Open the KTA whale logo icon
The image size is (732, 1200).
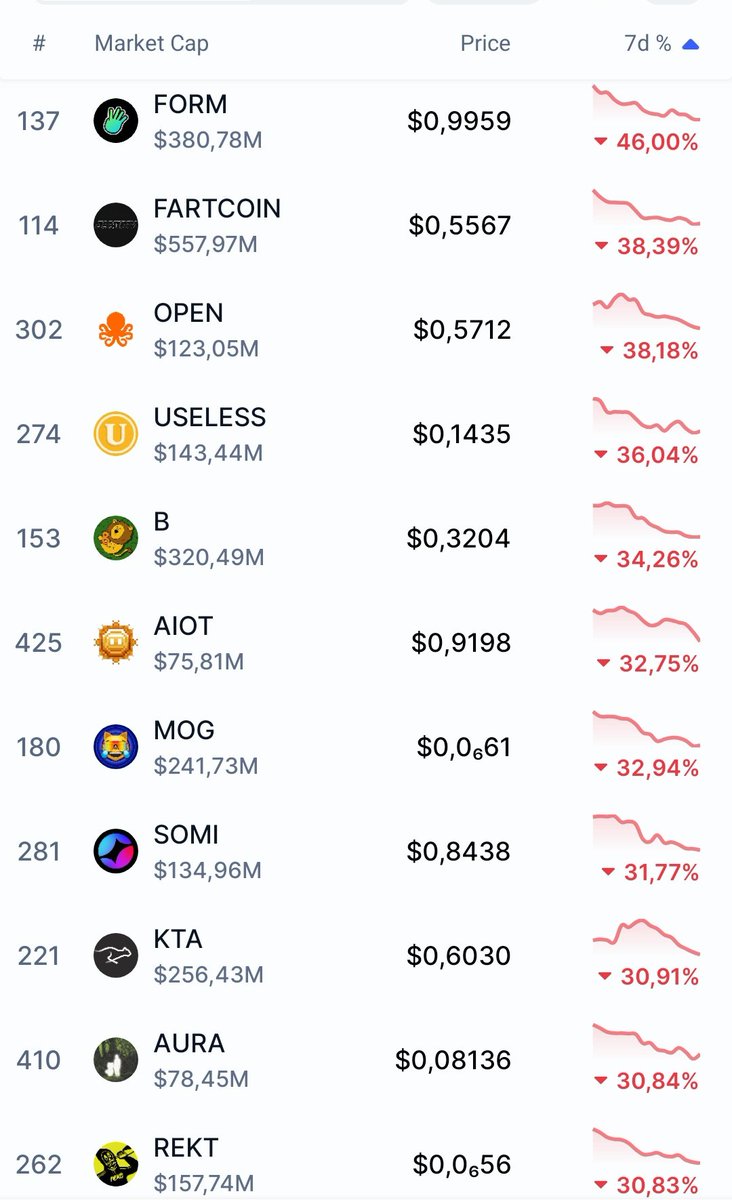(x=115, y=955)
